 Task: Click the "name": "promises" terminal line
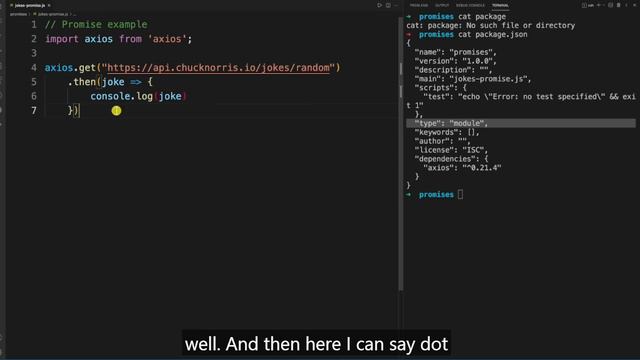coord(456,52)
